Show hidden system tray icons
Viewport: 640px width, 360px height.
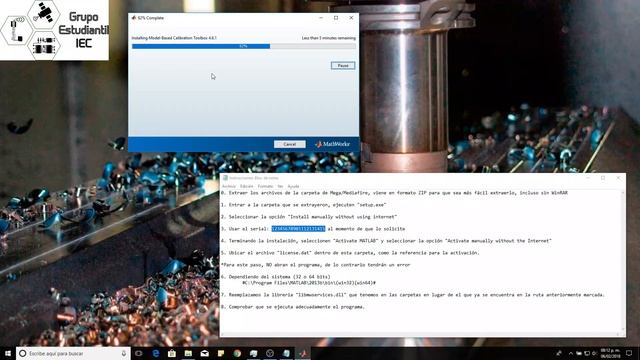[571, 353]
